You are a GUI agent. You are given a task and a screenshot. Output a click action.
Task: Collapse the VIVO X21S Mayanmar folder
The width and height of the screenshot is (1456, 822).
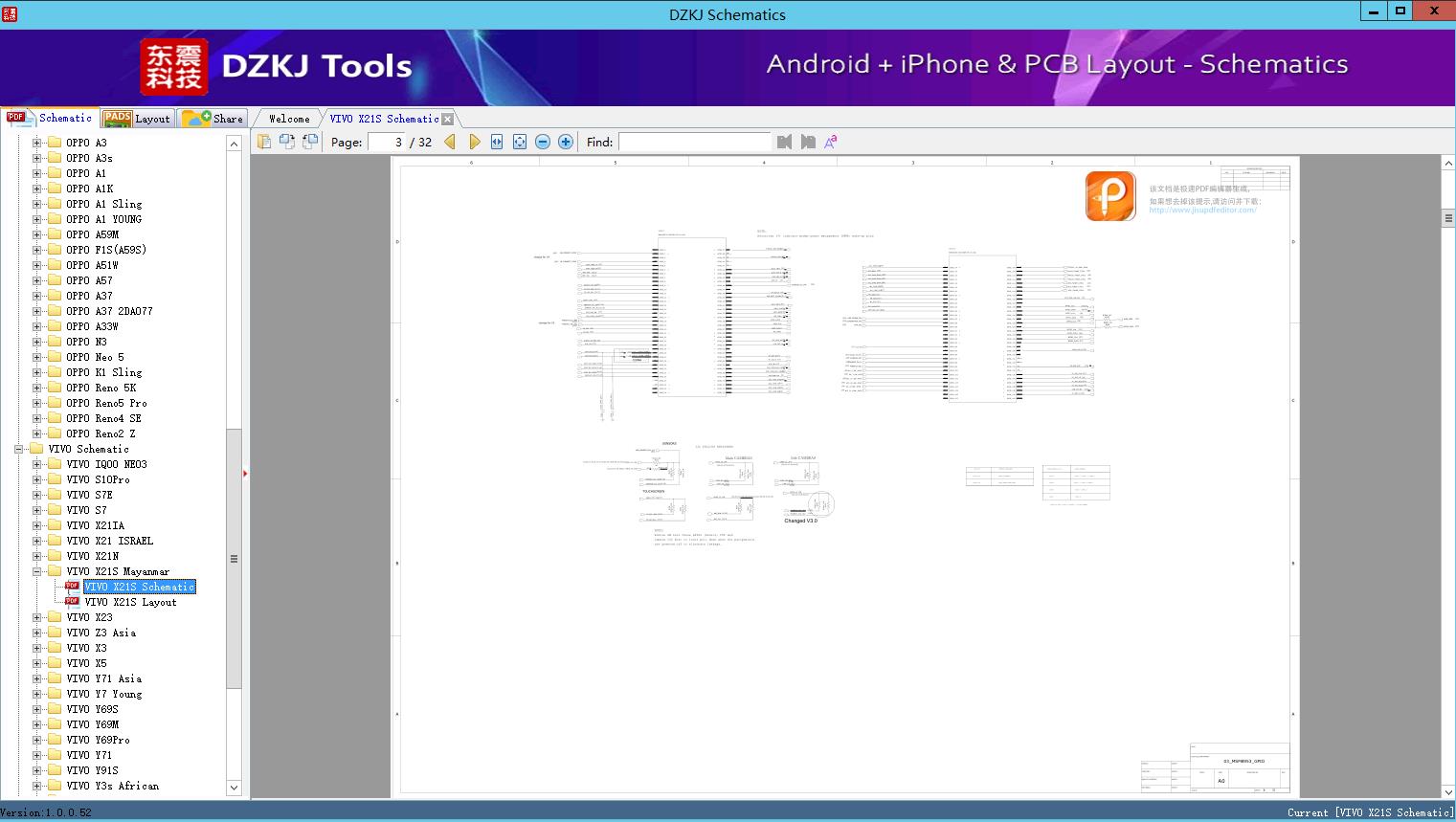pos(37,571)
